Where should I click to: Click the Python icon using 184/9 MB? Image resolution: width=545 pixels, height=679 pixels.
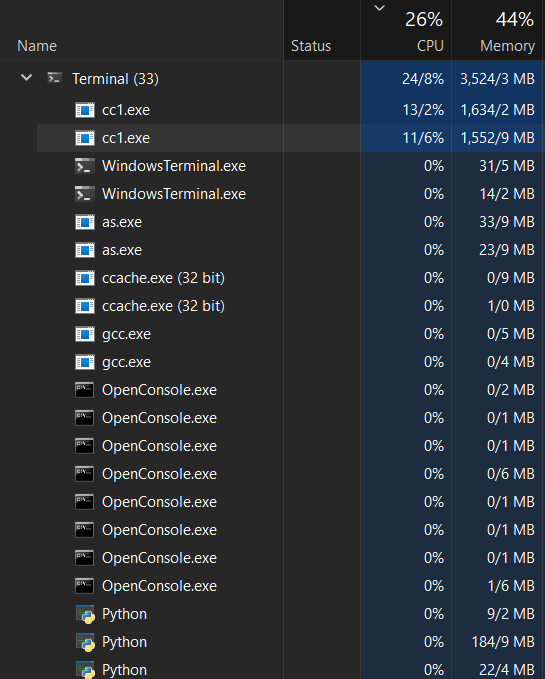pyautogui.click(x=85, y=642)
